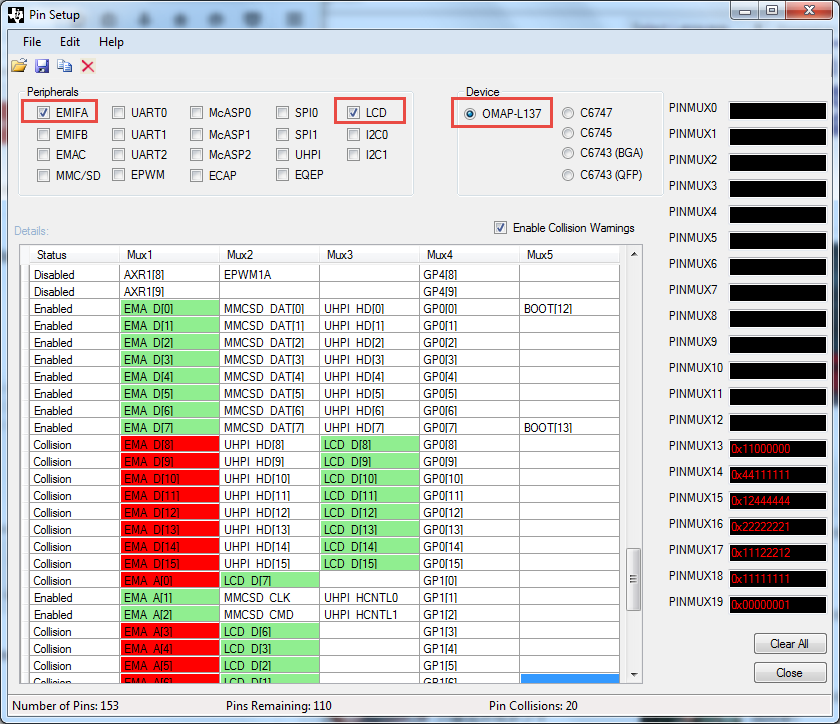Click the PINMUX13 value 0x11000000
The width and height of the screenshot is (840, 724).
pos(778,449)
